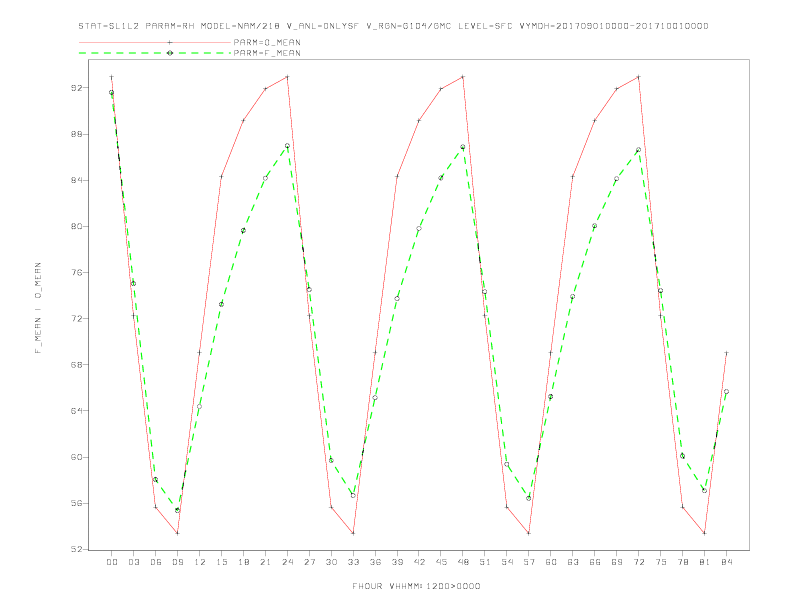Screen dimensions: 792x612
Task: Click x-axis tick label 48
Action: 463,562
